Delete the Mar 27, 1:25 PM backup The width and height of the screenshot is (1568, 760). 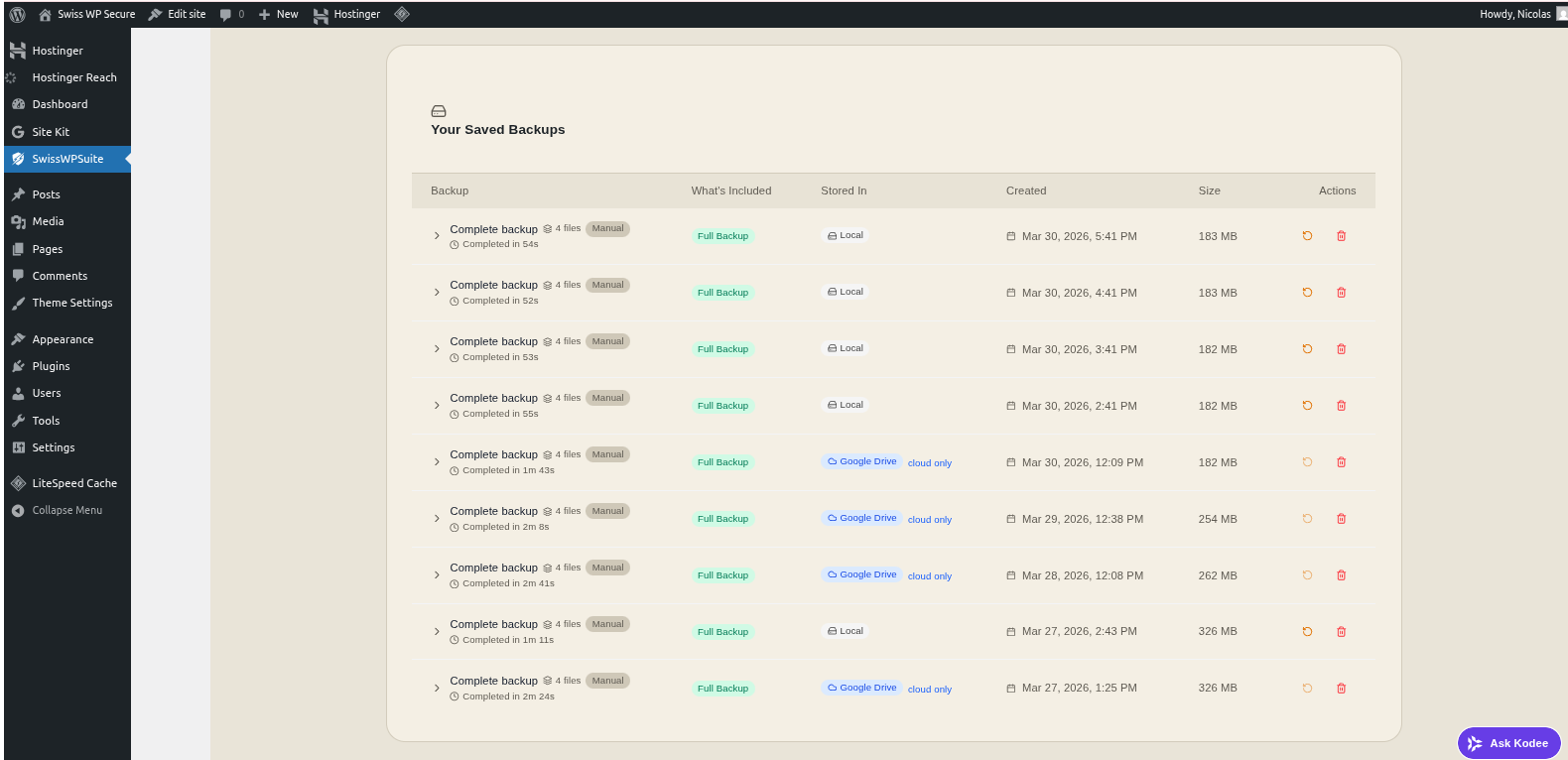(x=1341, y=689)
